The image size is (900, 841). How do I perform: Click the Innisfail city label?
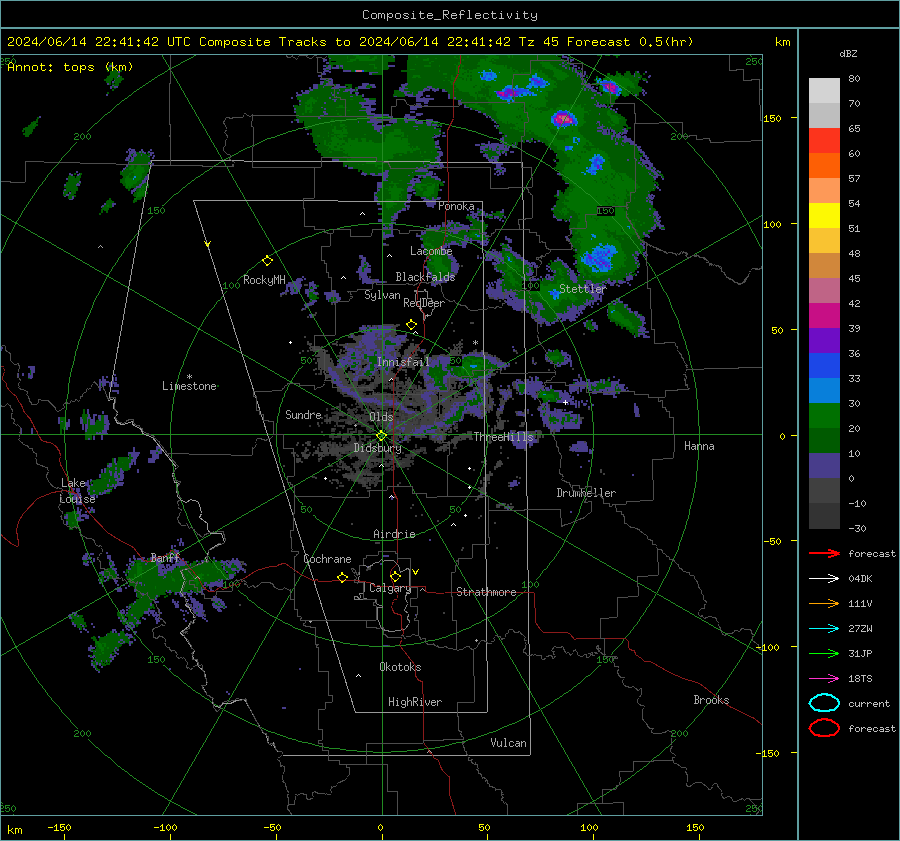[x=403, y=362]
